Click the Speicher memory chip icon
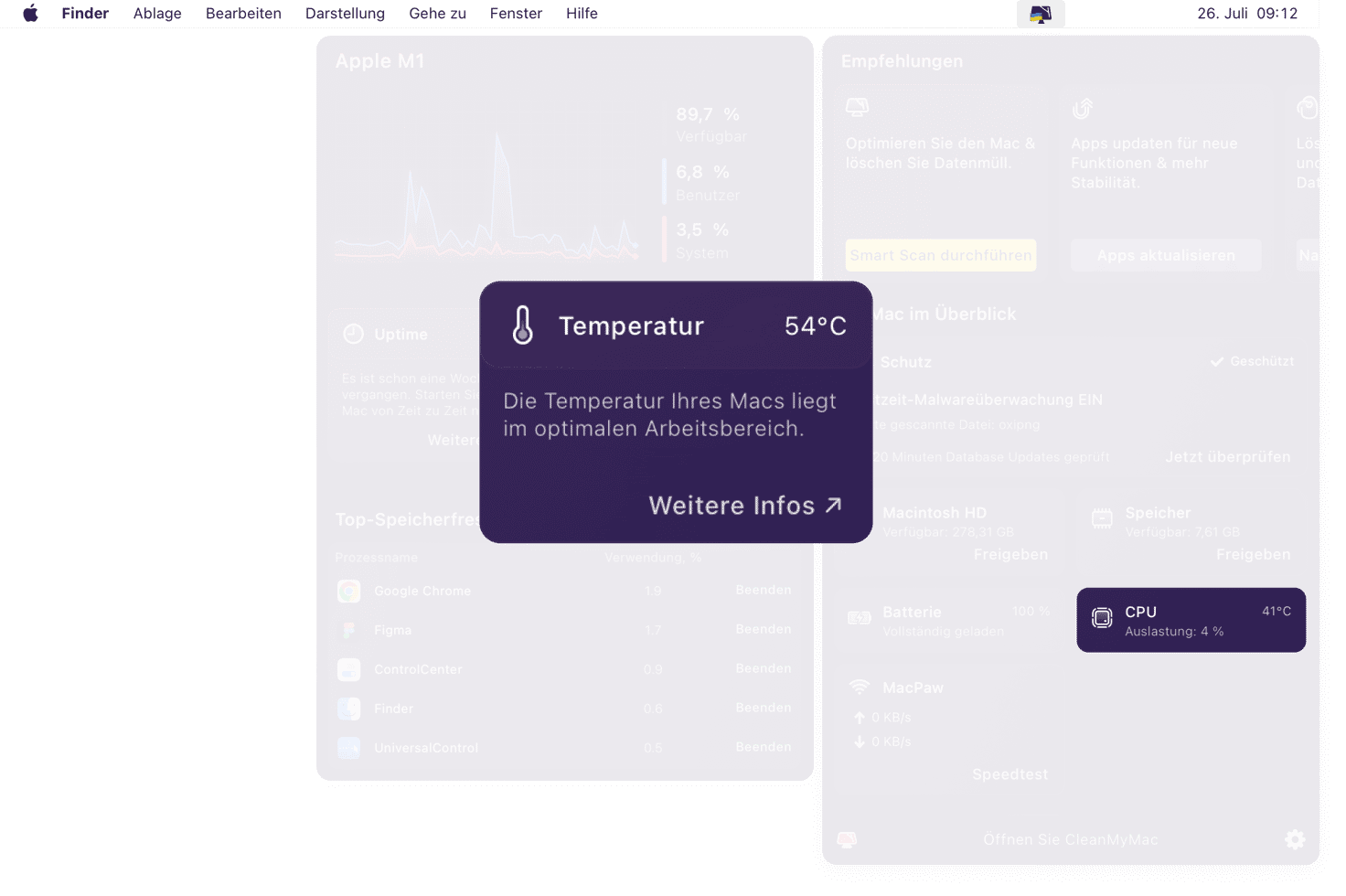 click(x=1102, y=519)
